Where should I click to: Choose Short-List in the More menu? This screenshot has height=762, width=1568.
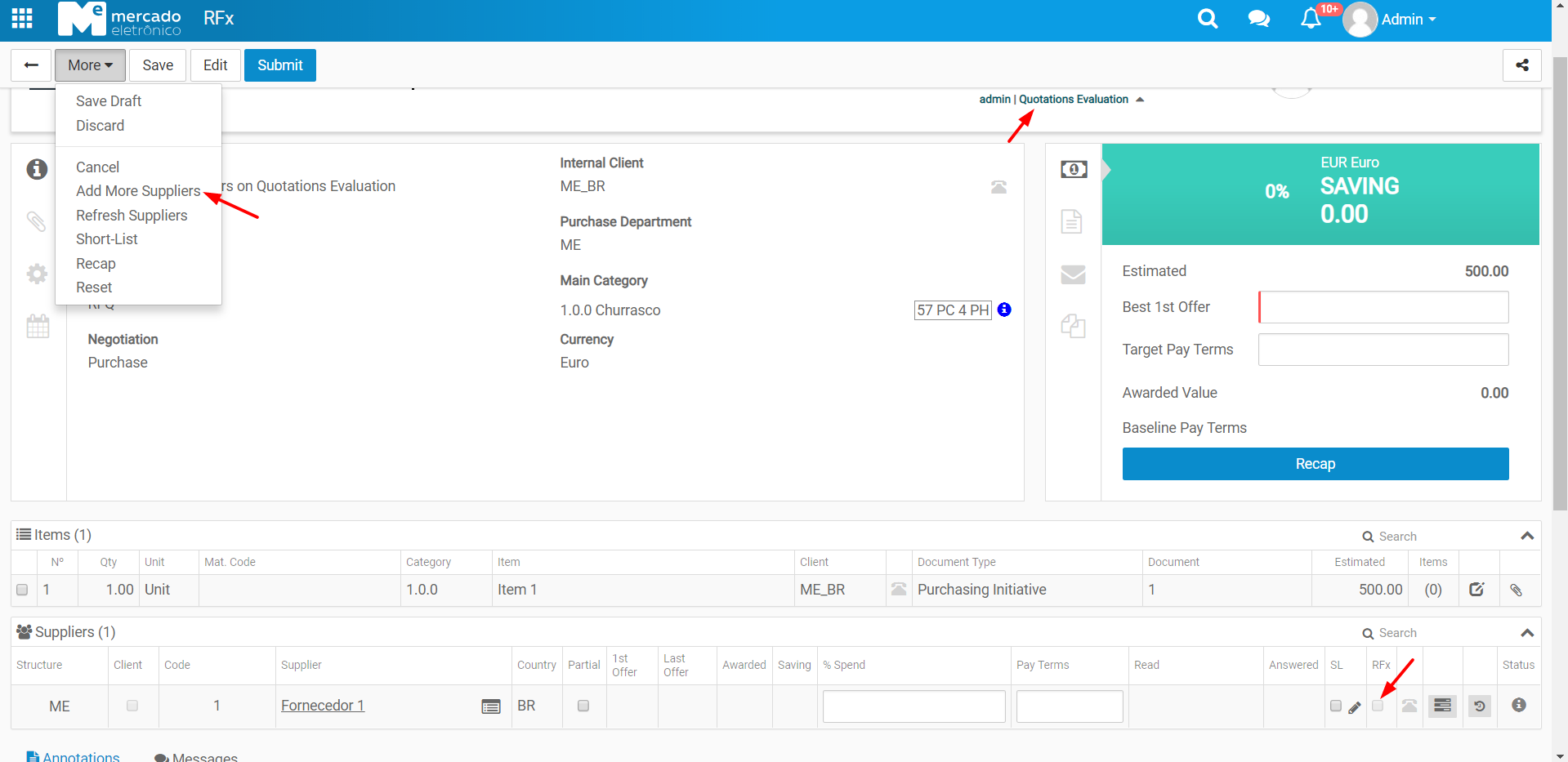107,239
